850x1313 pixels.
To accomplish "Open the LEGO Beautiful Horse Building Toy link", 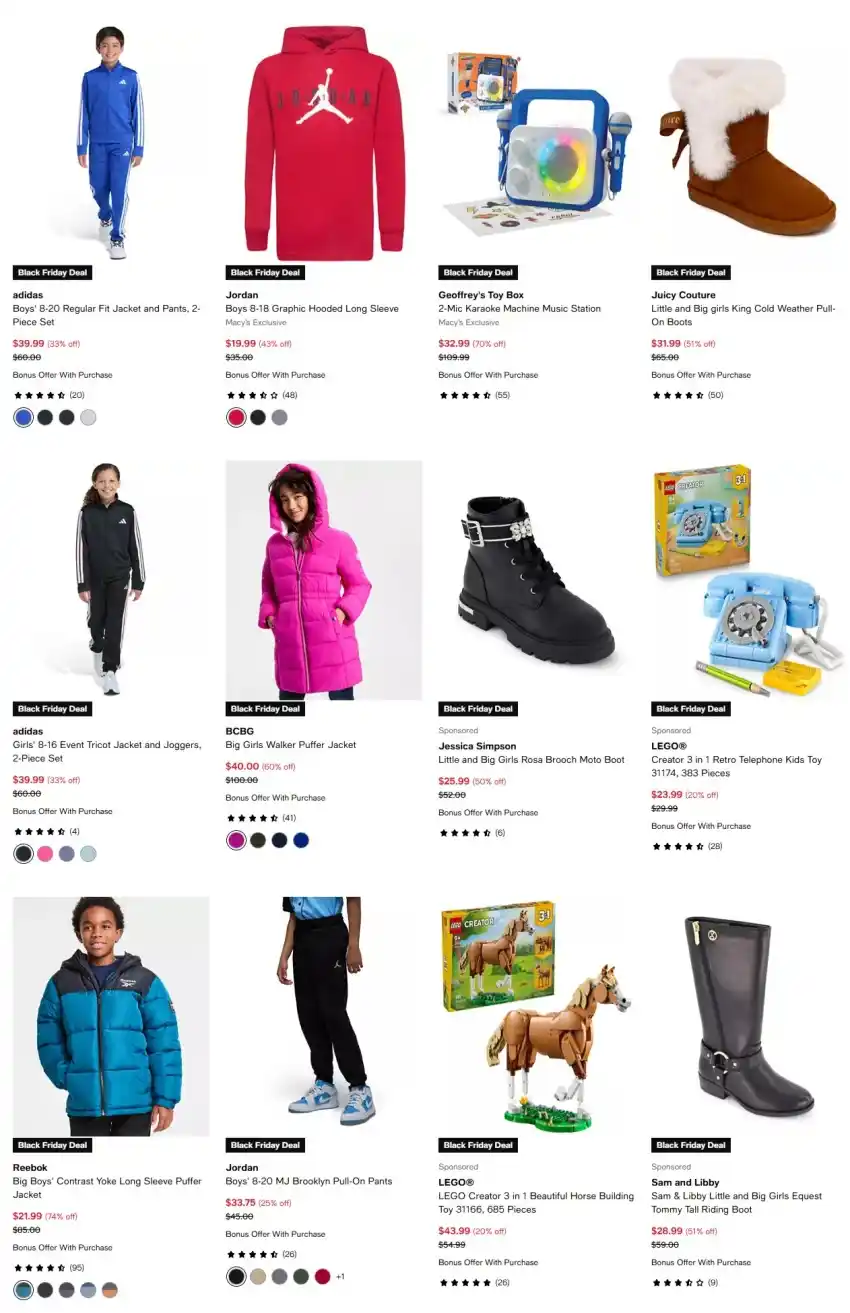I will [536, 1203].
